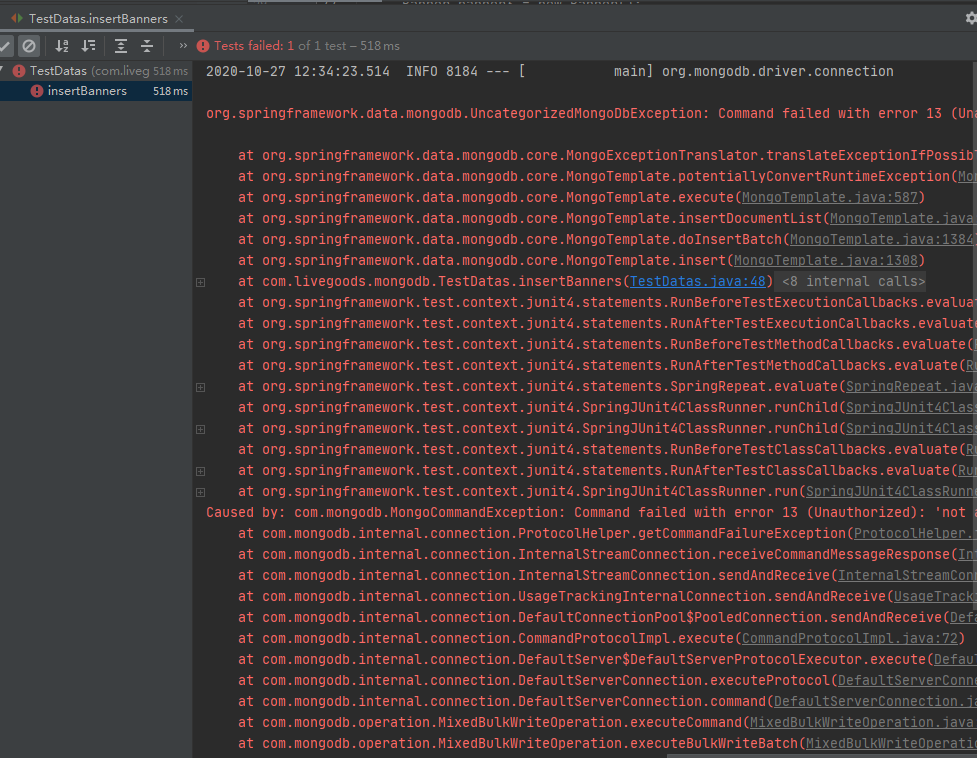Switch to the TestDatas.insertBanners run tab
The height and width of the screenshot is (758, 977).
97,19
